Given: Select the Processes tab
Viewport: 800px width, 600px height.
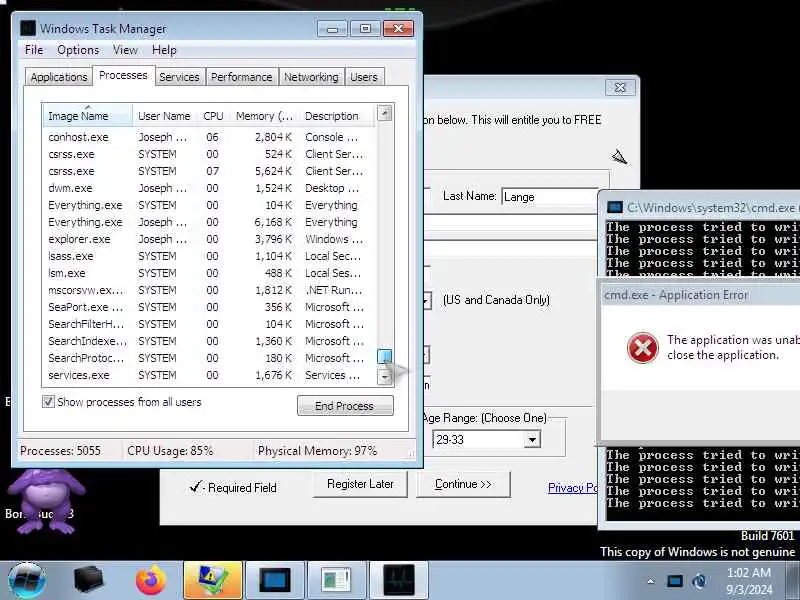Looking at the screenshot, I should click(123, 76).
